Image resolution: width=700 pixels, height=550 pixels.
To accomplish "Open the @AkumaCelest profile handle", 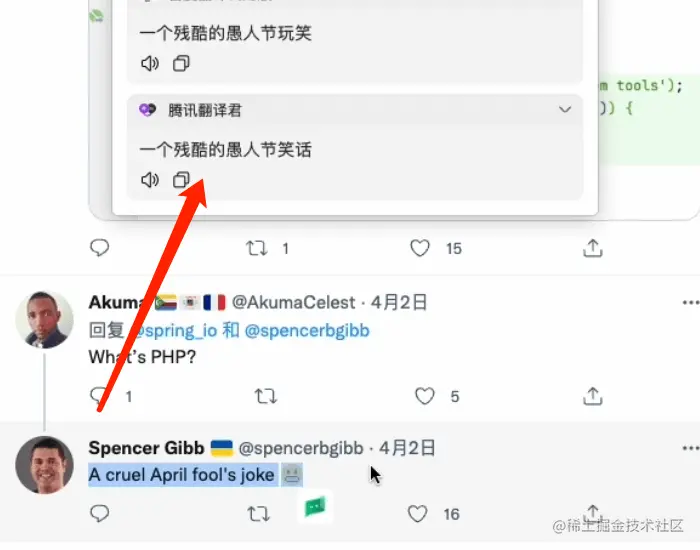I will click(294, 303).
